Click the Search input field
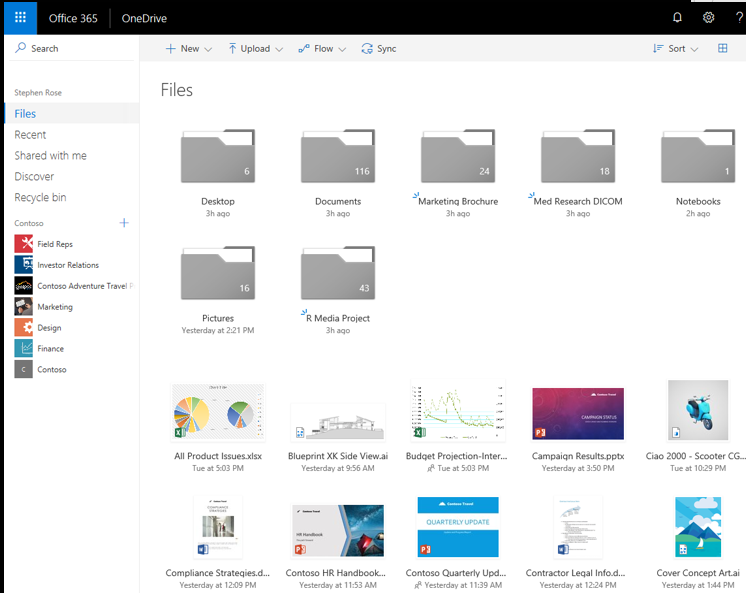This screenshot has width=746, height=593. 70,48
